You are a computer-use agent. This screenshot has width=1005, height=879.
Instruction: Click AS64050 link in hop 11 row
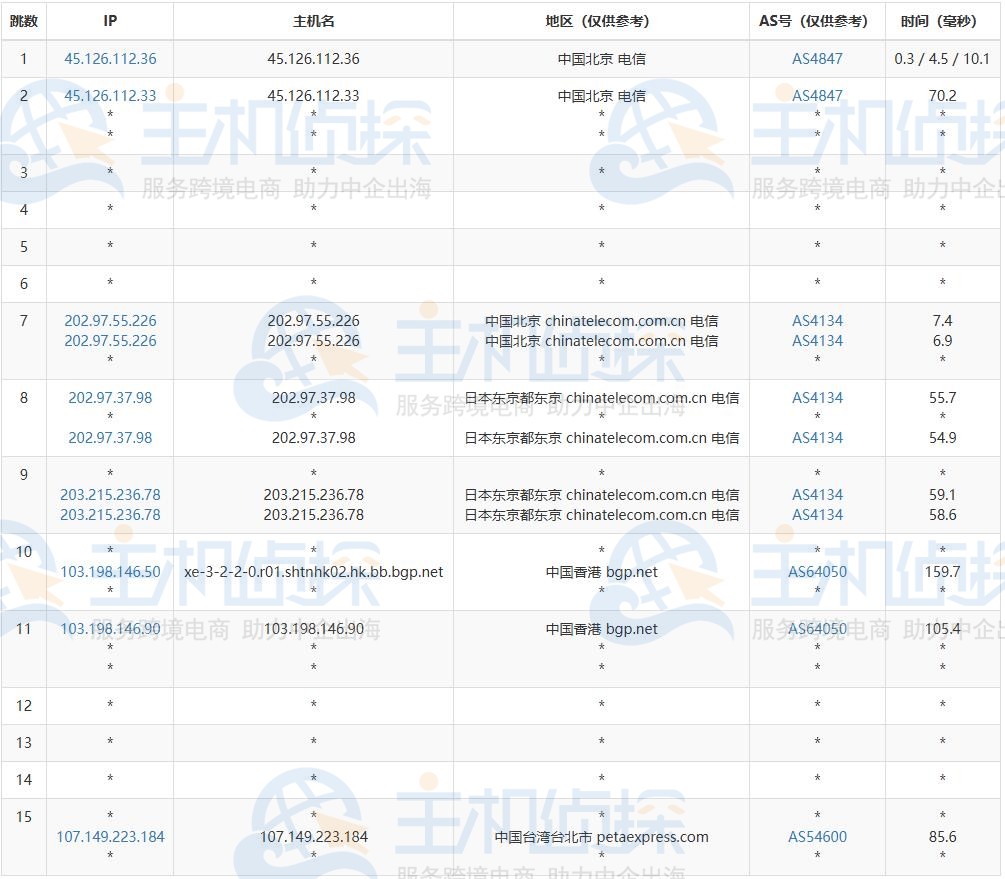pyautogui.click(x=817, y=629)
